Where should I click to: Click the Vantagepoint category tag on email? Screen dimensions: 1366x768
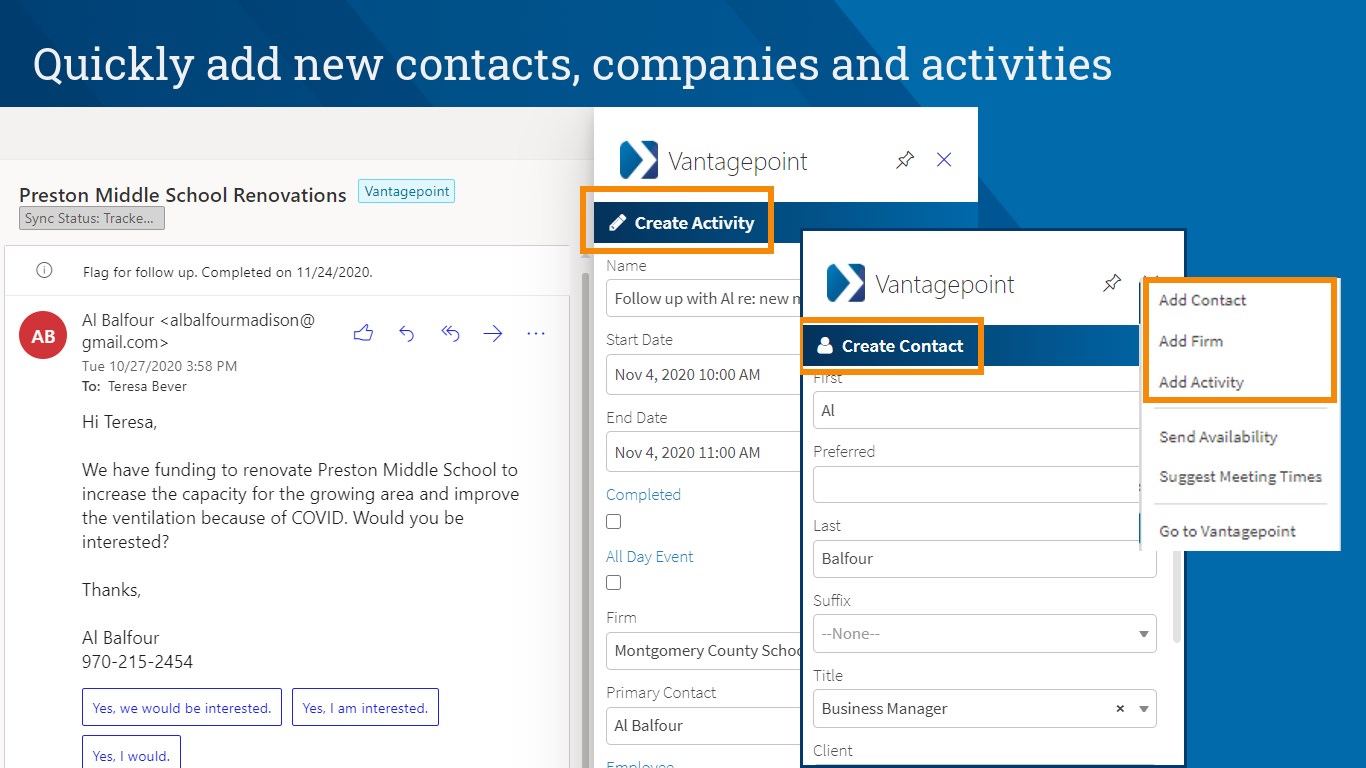(406, 191)
